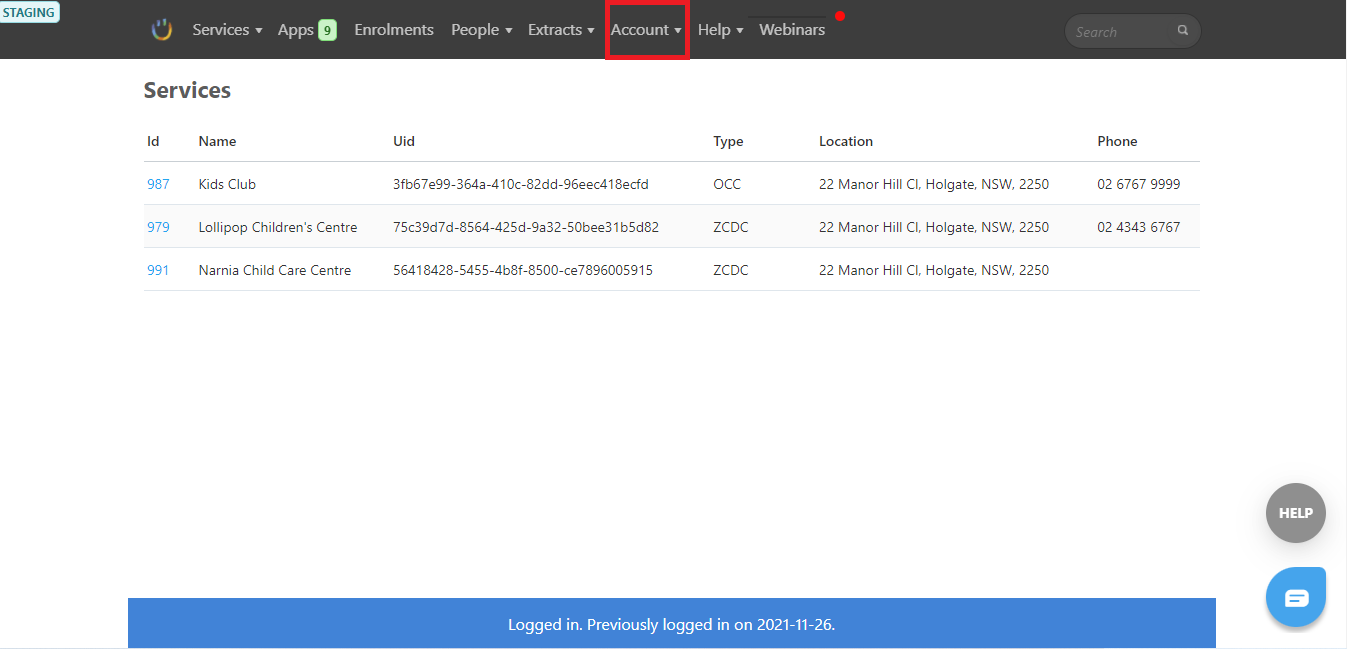The image size is (1347, 649).
Task: Click the Services page heading
Action: pos(187,90)
